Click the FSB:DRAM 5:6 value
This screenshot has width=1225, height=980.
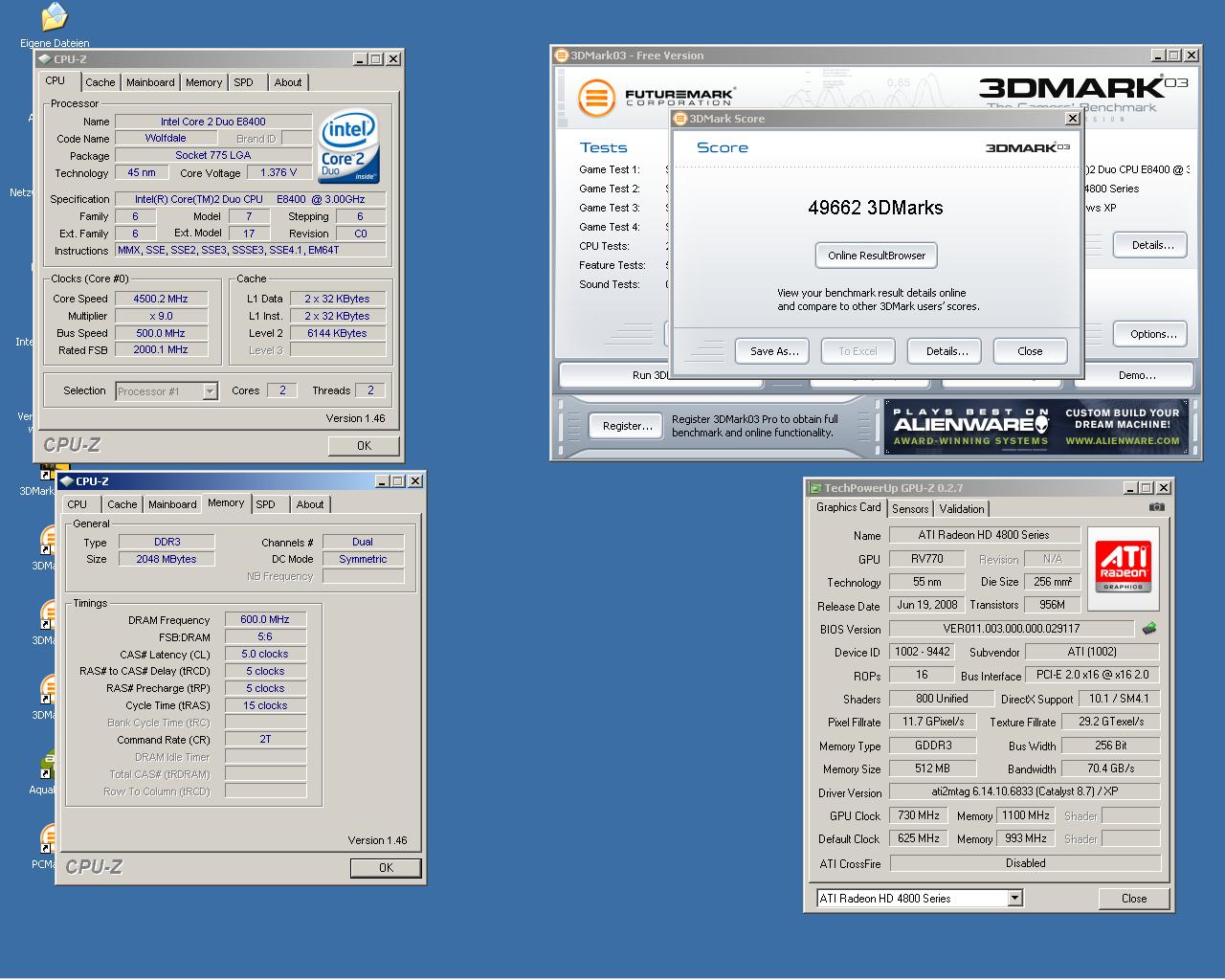click(265, 636)
